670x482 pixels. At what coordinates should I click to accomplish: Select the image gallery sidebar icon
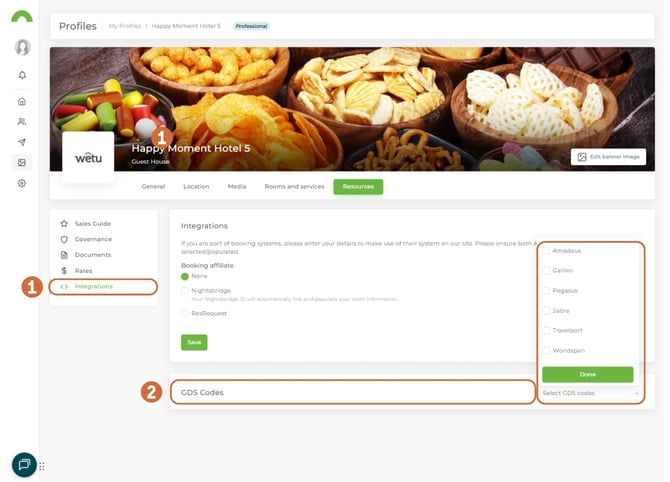22,162
